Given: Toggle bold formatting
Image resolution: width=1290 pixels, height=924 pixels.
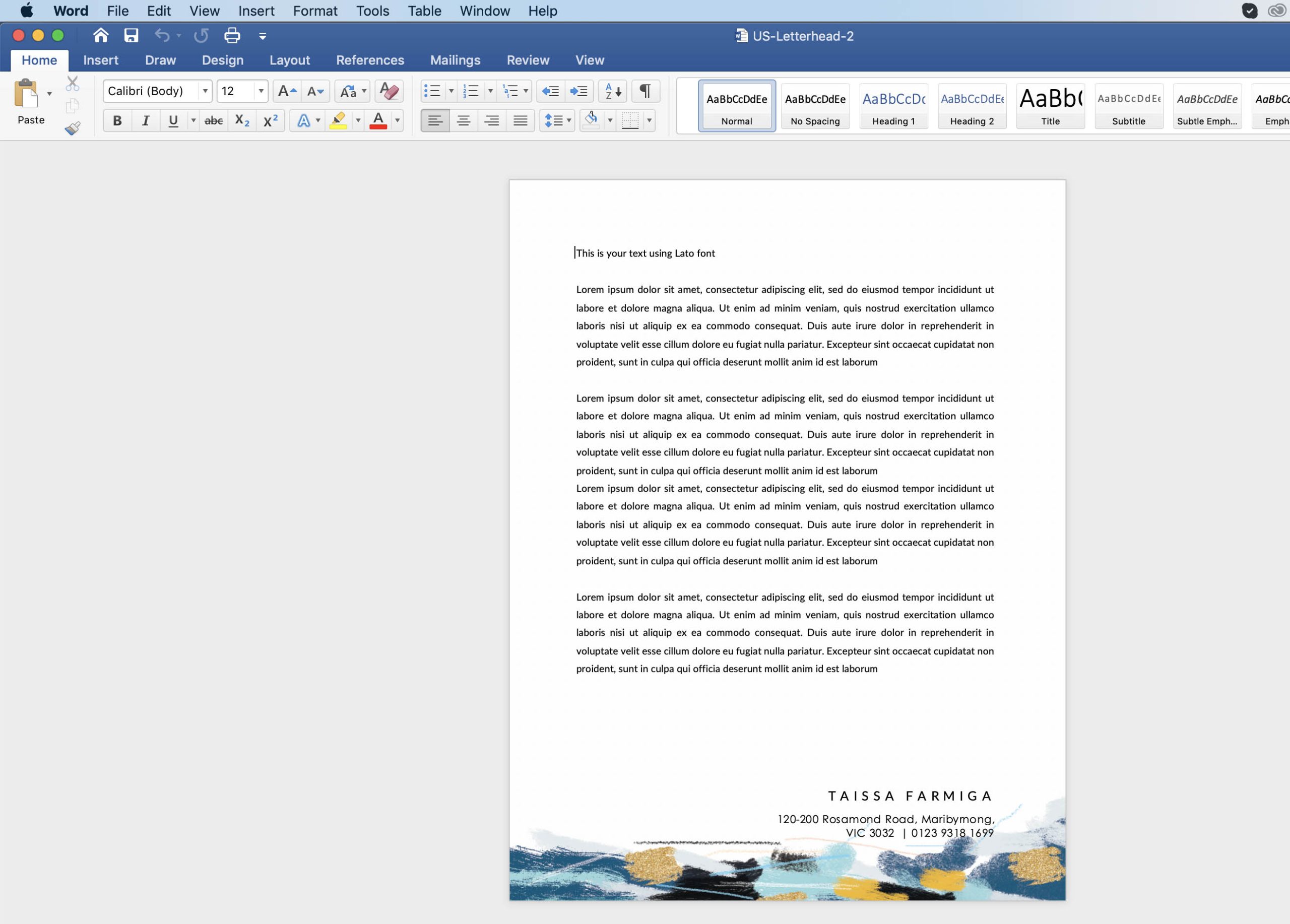Looking at the screenshot, I should coord(117,120).
